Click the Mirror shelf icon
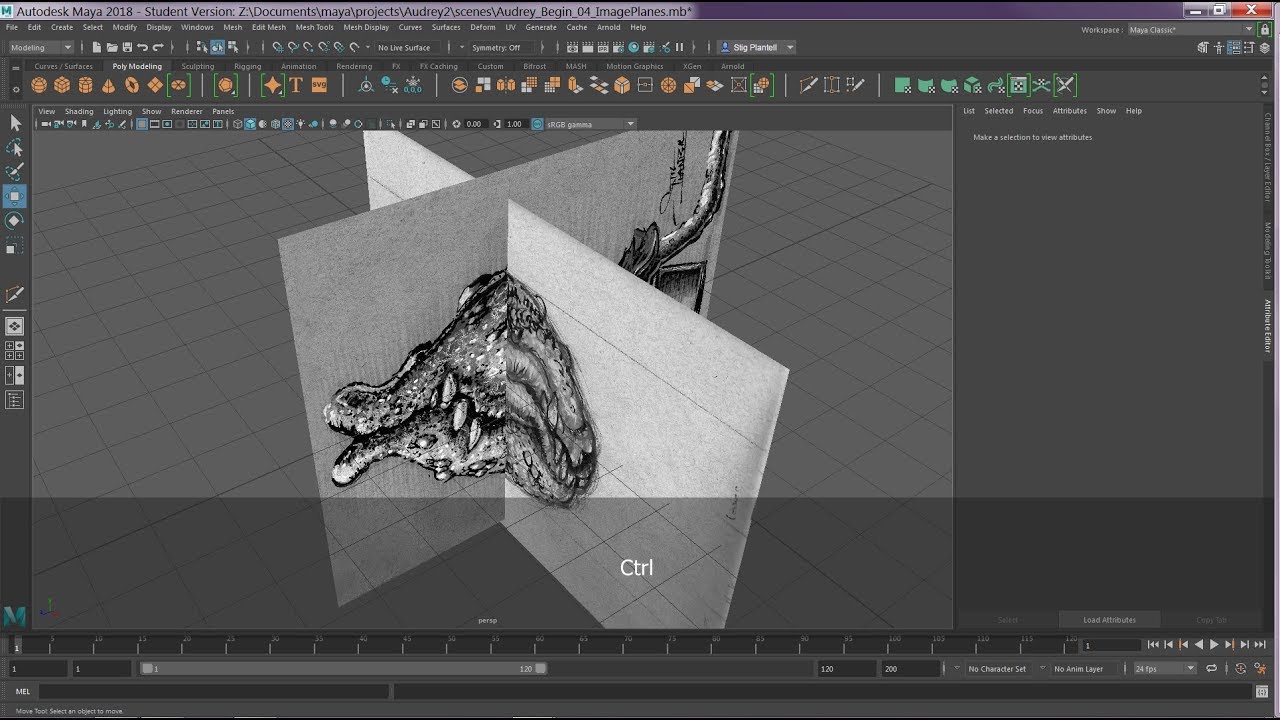Viewport: 1280px width, 720px height. [506, 85]
